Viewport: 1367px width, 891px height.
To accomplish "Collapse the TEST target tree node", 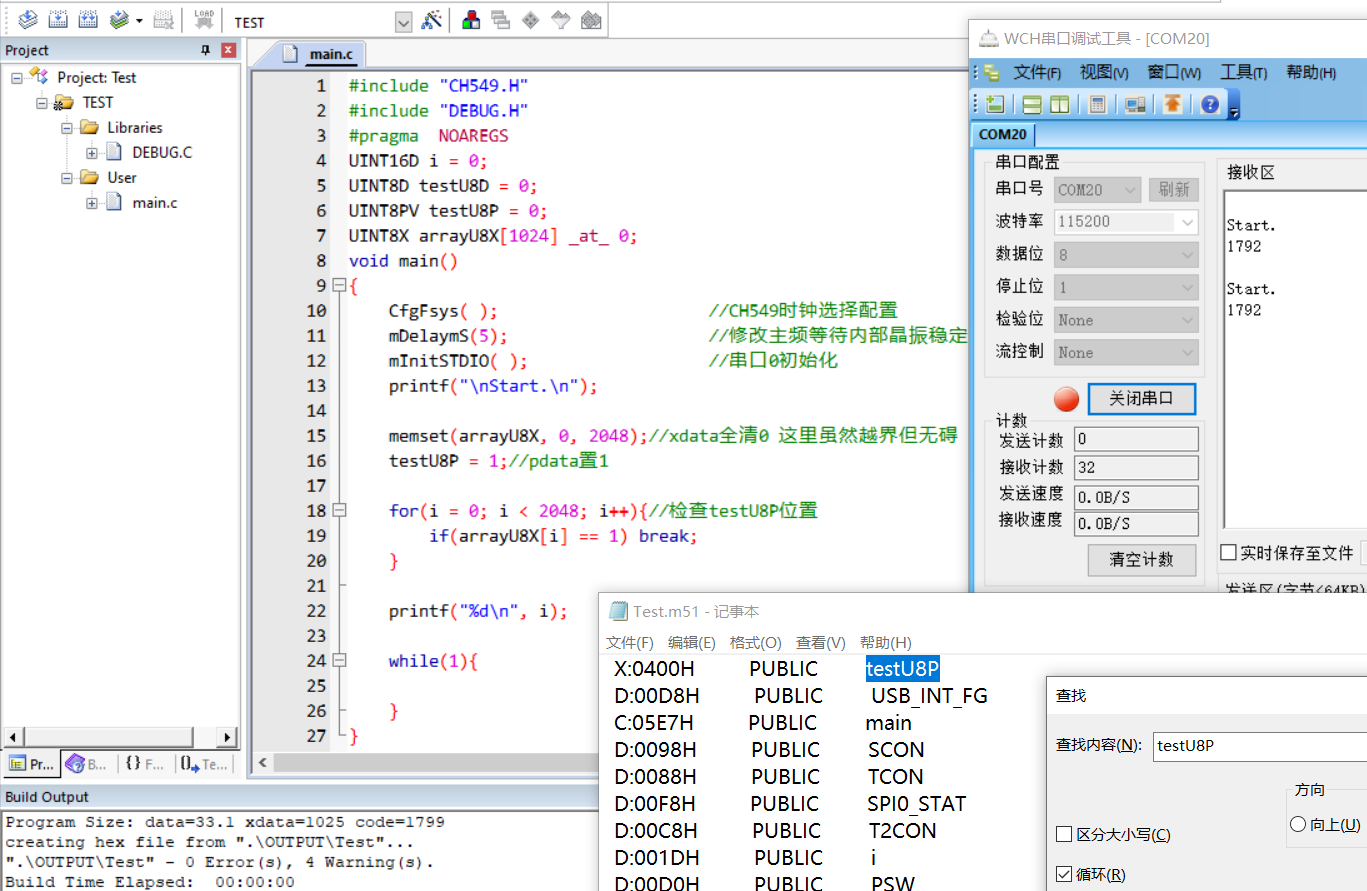I will (x=42, y=102).
